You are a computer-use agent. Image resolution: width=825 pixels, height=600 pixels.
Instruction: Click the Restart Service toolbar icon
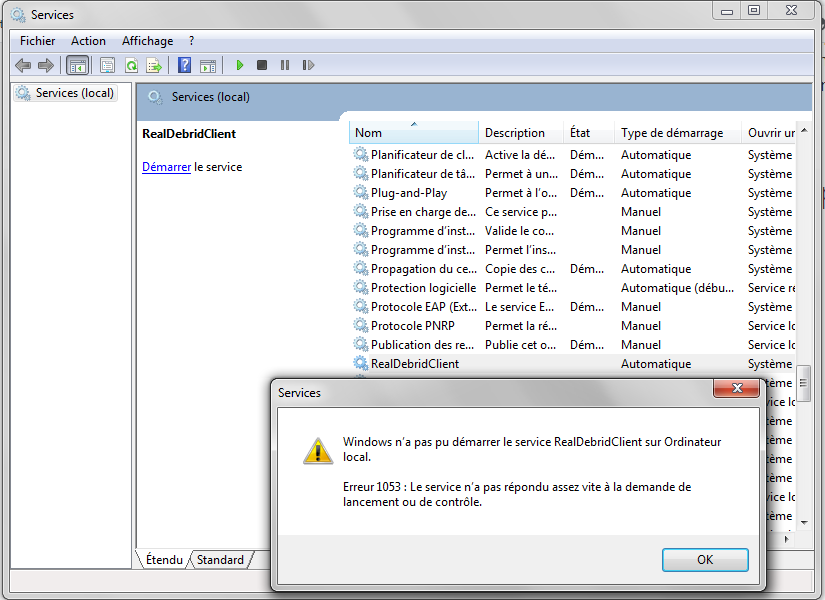point(310,64)
